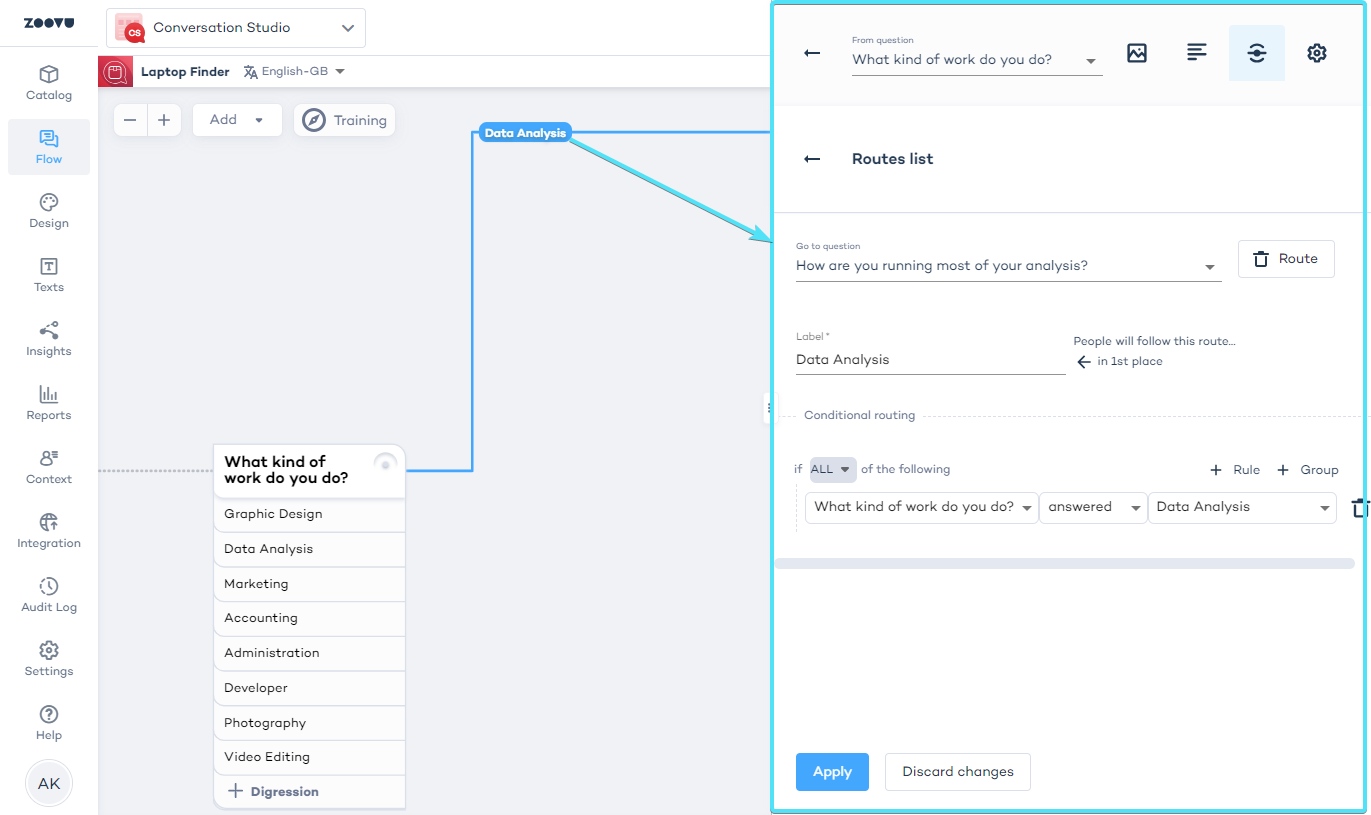Viewport: 1371px width, 815px height.
Task: View the Audit Log
Action: pyautogui.click(x=48, y=595)
